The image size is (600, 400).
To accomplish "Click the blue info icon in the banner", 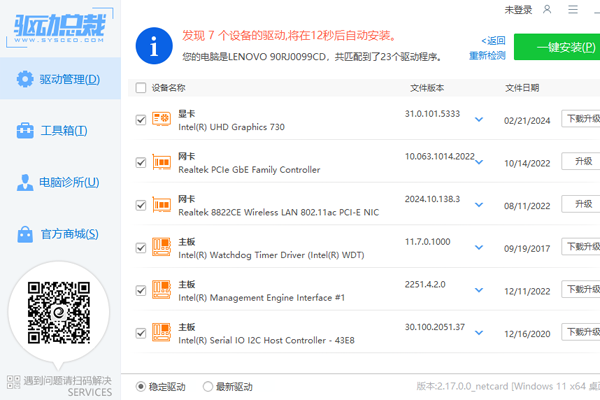I will click(152, 46).
